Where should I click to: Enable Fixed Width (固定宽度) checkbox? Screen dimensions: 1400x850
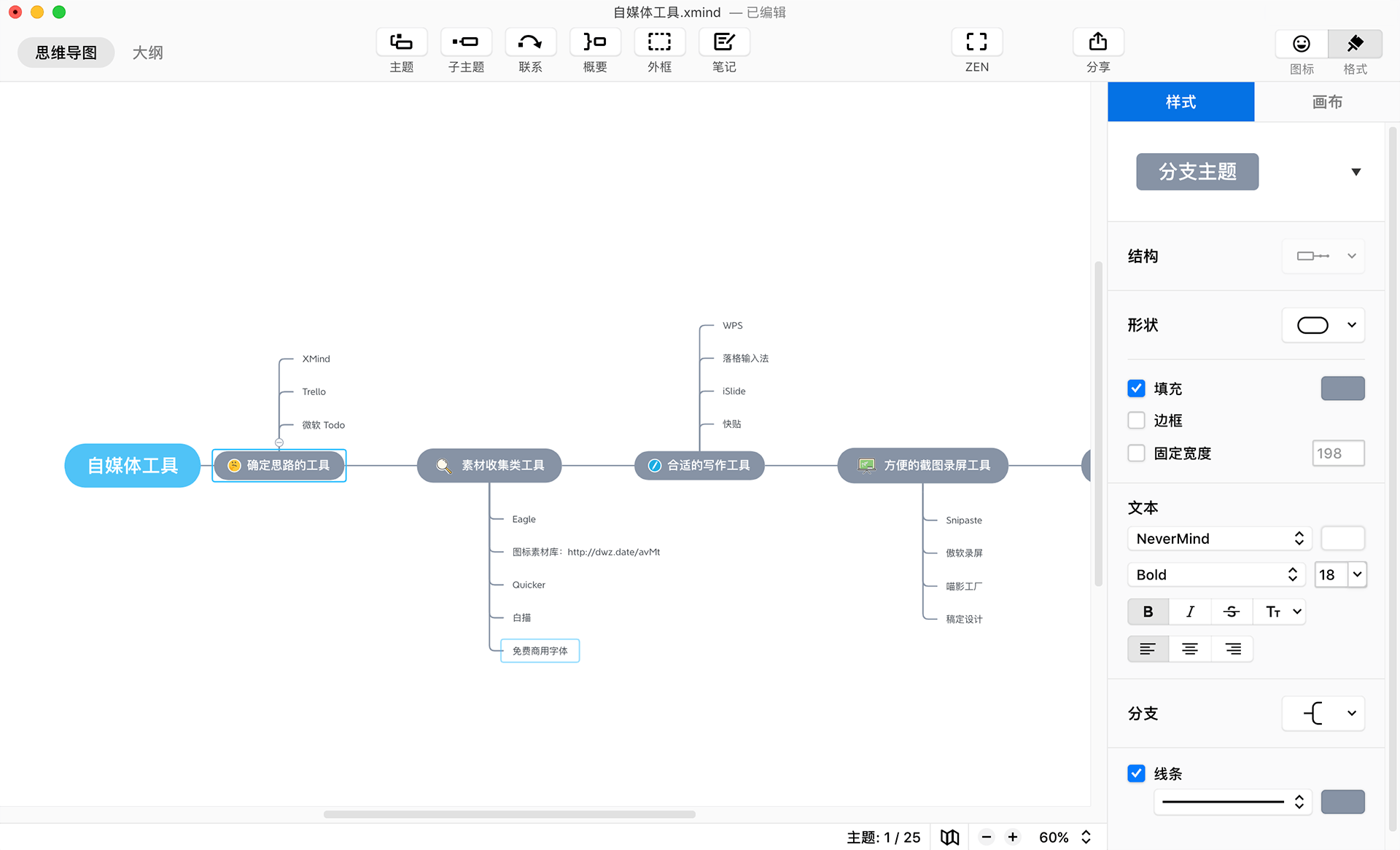(1136, 453)
